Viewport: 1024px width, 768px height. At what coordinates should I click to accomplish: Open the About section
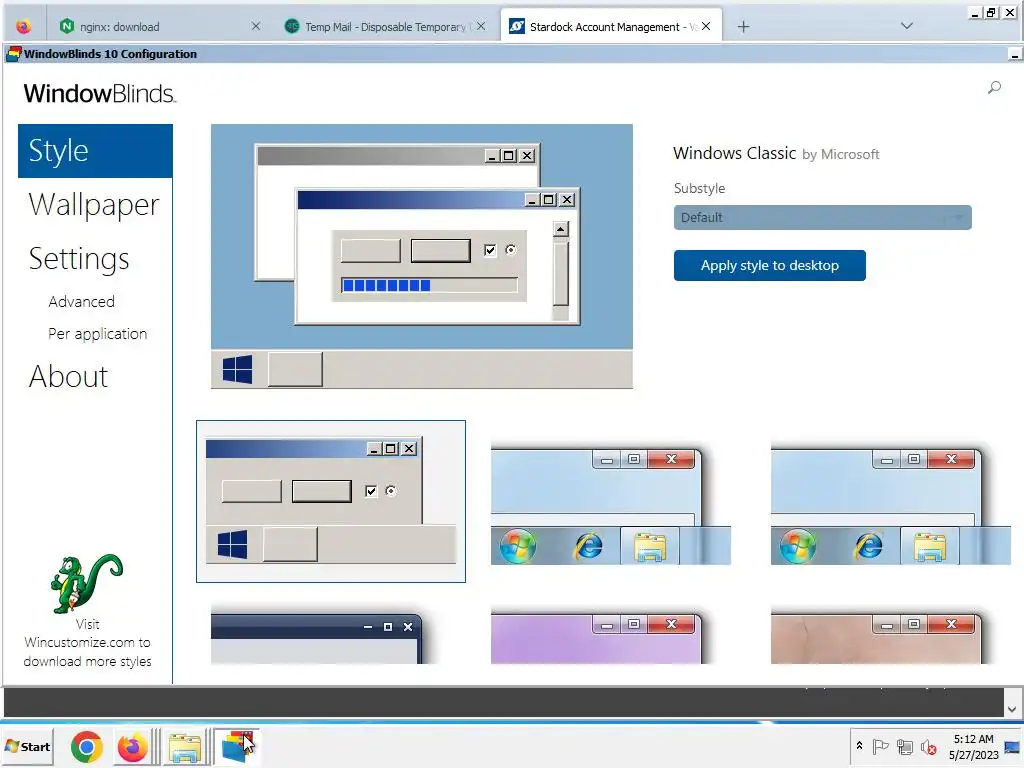tap(69, 377)
